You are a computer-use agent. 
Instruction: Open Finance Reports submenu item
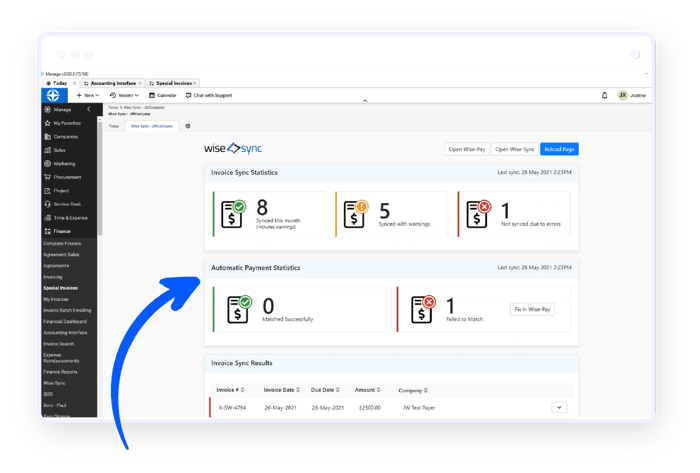pos(60,372)
